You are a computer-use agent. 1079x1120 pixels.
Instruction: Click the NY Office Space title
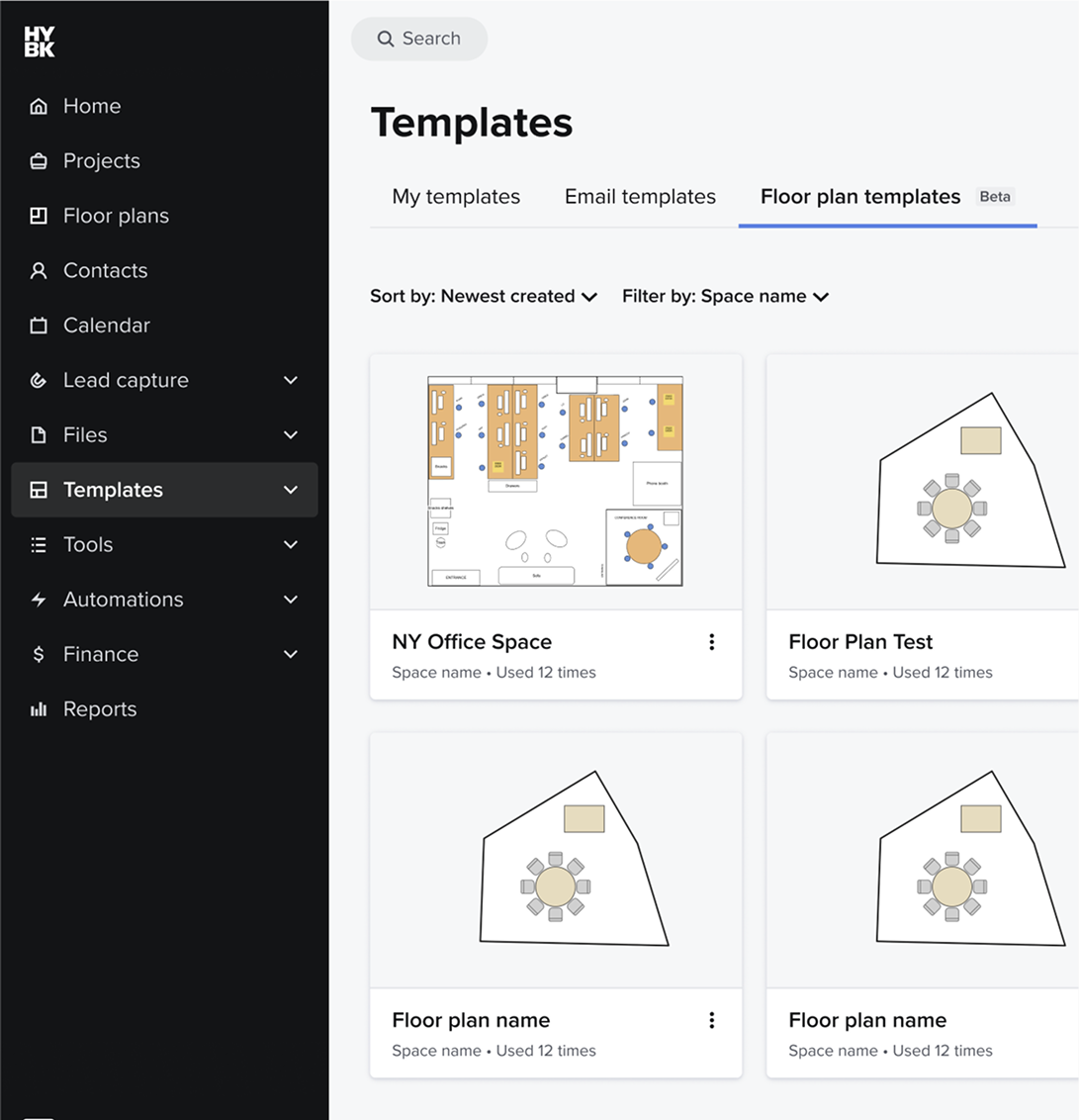[x=472, y=642]
